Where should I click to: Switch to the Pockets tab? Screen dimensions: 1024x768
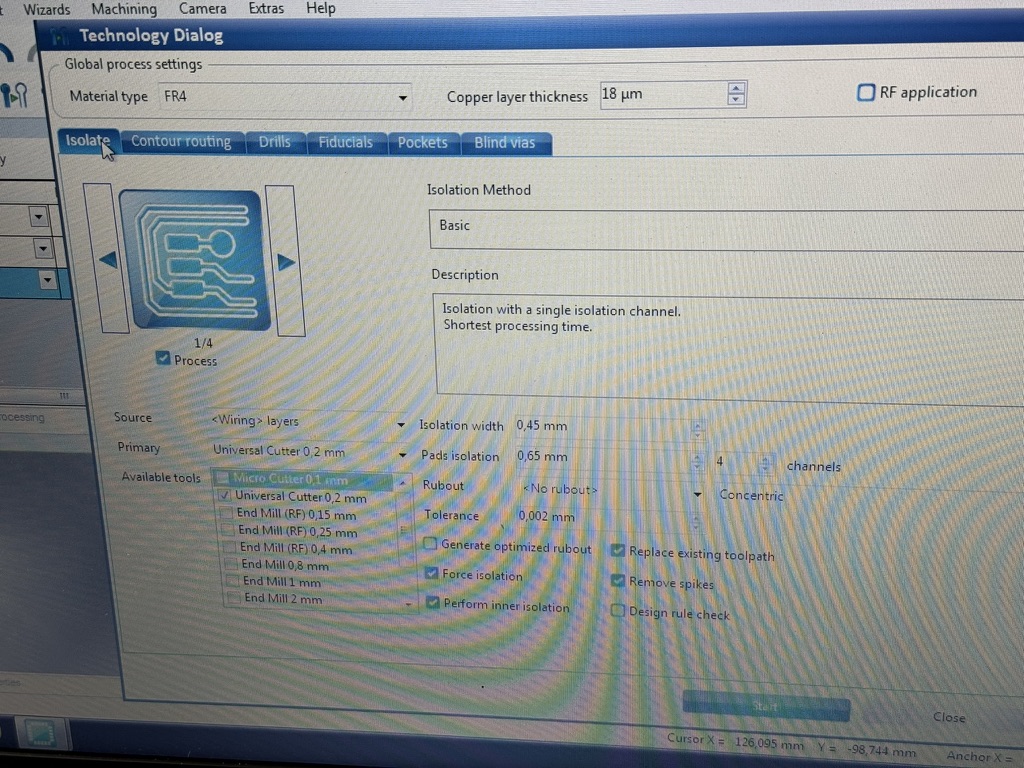coord(423,143)
